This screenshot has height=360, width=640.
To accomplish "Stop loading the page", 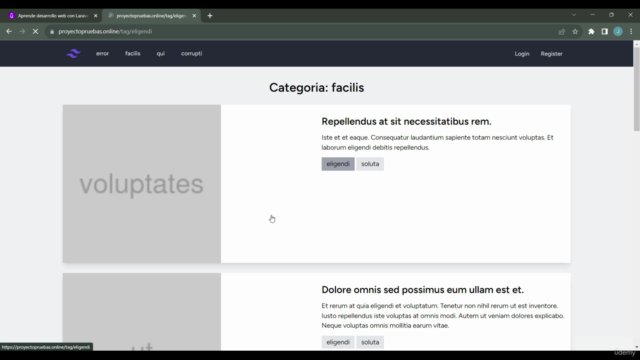I will pos(36,31).
